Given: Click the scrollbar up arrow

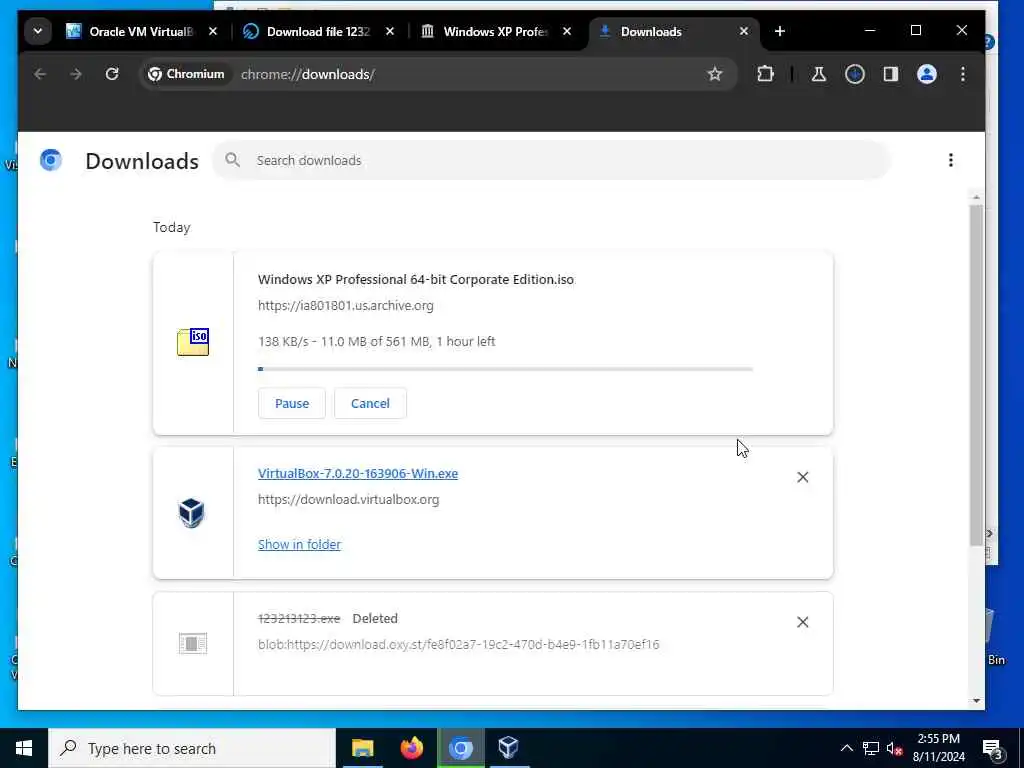Looking at the screenshot, I should click(x=976, y=197).
